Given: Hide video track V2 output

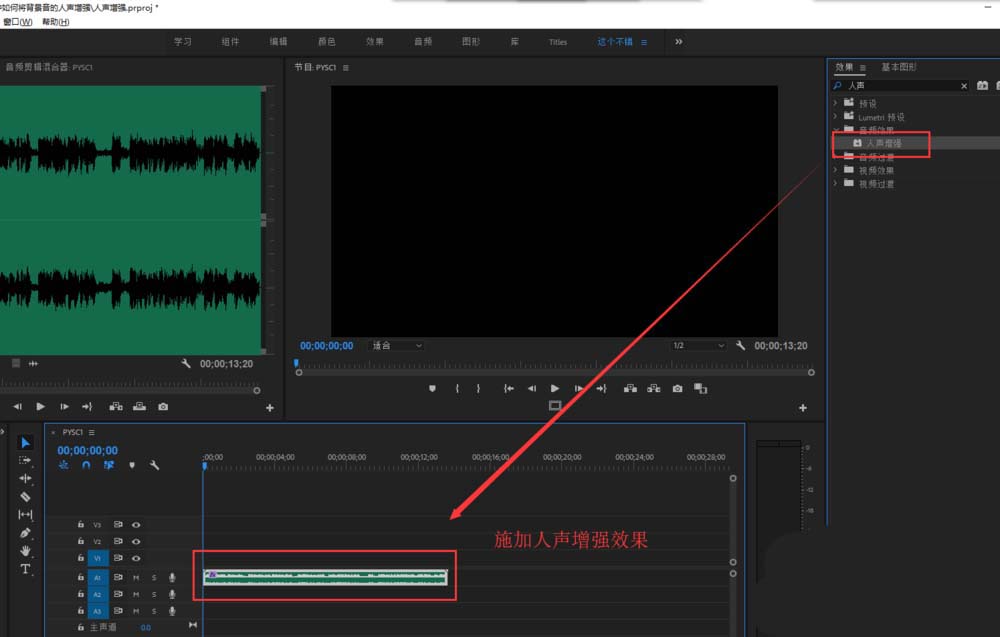Looking at the screenshot, I should 136,541.
